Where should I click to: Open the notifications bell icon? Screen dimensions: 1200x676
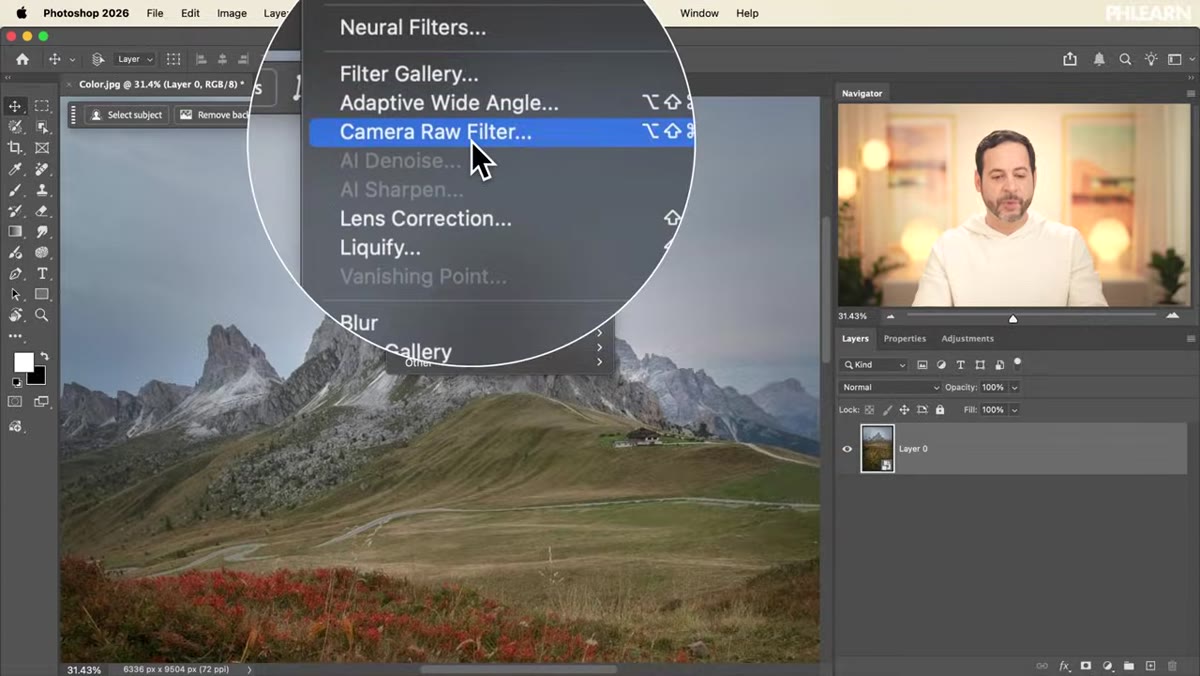click(x=1099, y=59)
